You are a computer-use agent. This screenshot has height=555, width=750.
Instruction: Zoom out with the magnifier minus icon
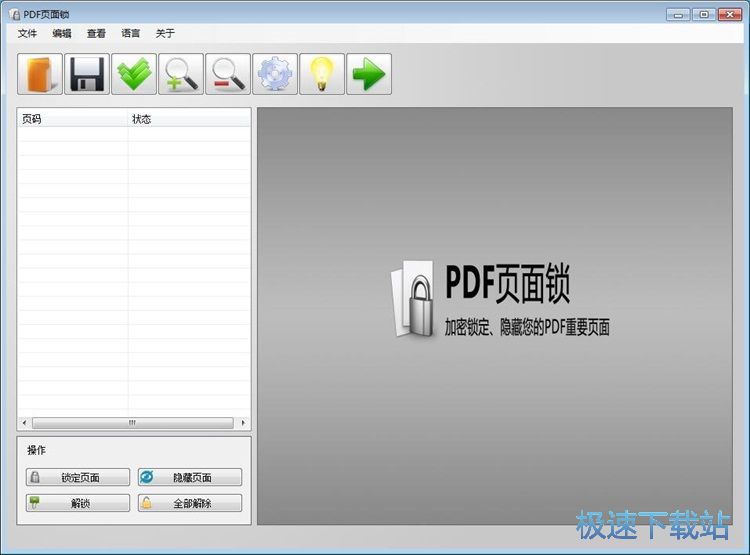(228, 74)
